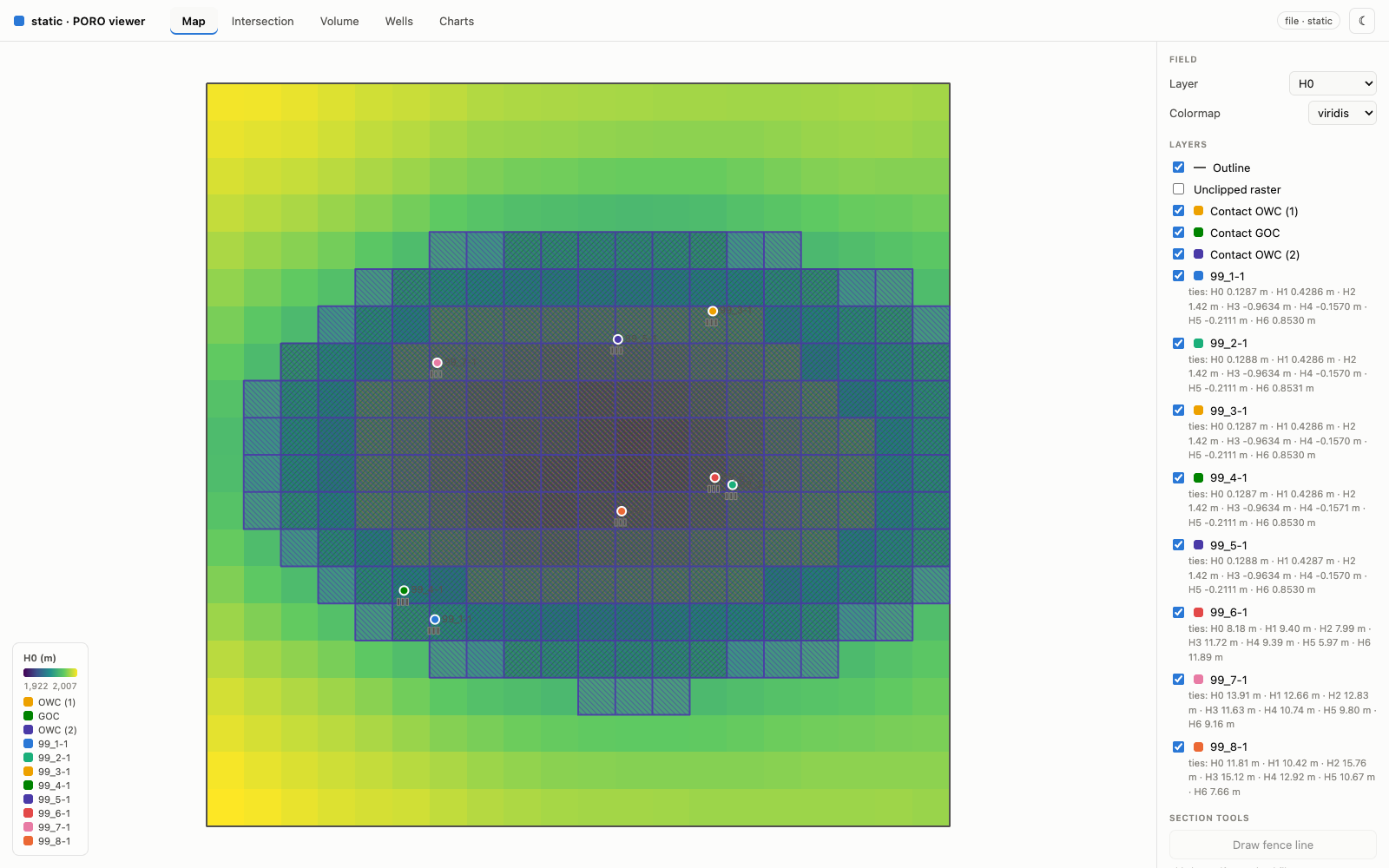
Task: Select the orange-red 99_8-1 well marker on map
Action: (622, 511)
